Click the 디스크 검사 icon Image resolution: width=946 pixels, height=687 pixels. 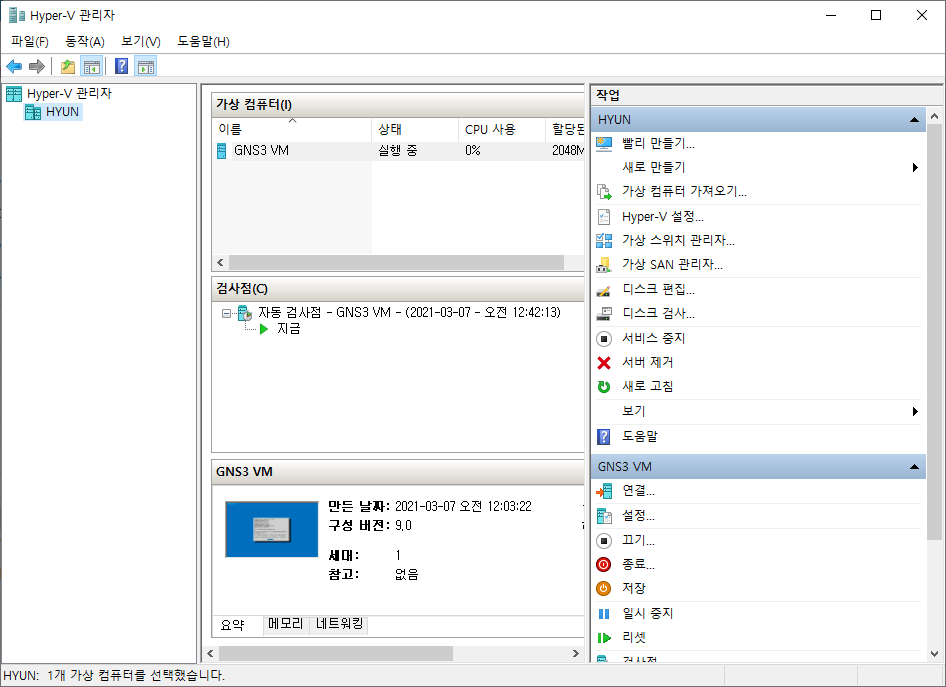tap(604, 314)
